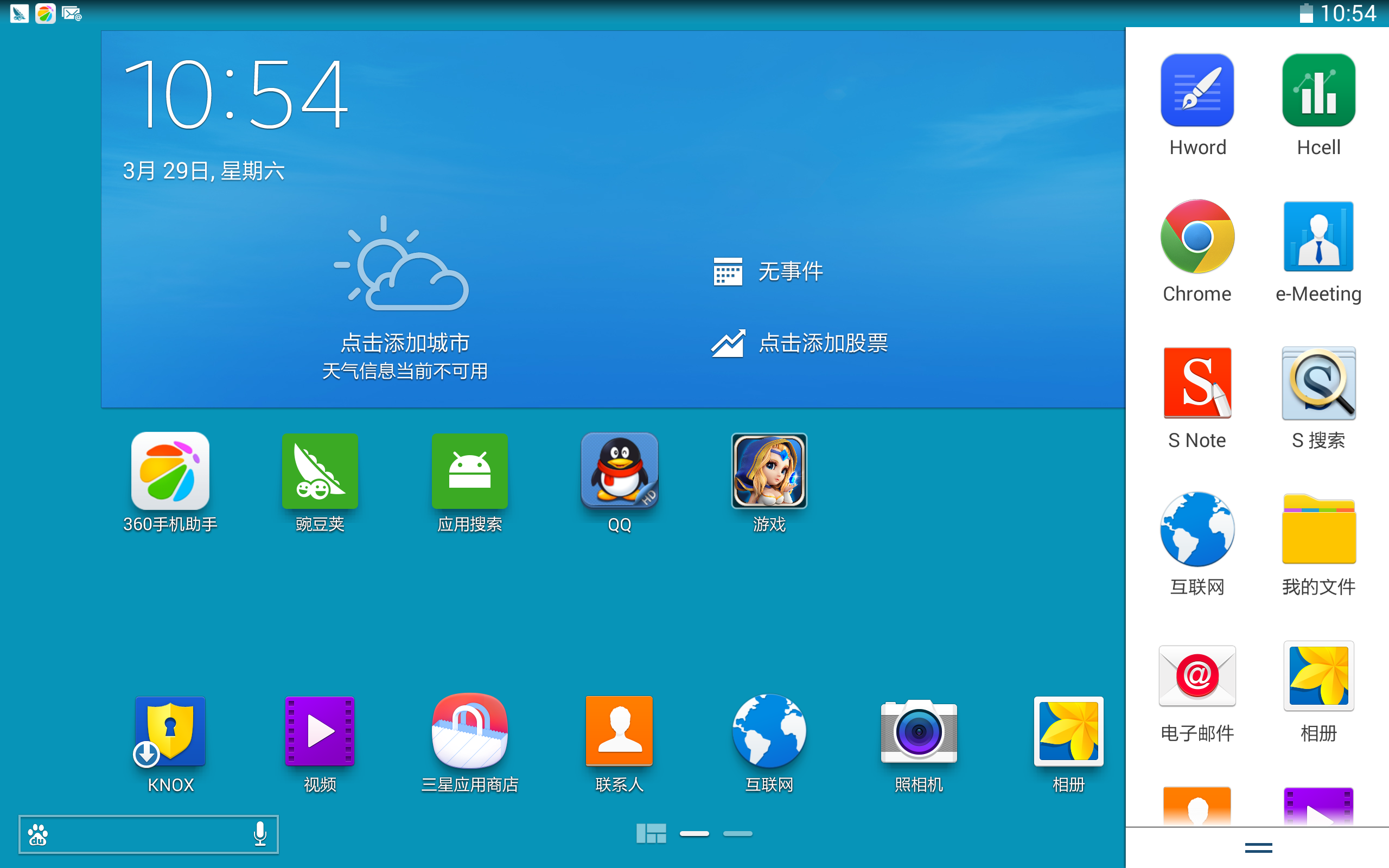The image size is (1389, 868).
Task: Select the second dash page indicator
Action: click(x=737, y=834)
